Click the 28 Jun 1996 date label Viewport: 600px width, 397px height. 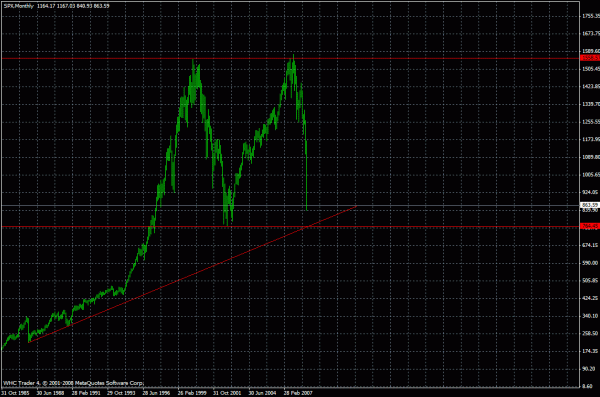(x=156, y=393)
